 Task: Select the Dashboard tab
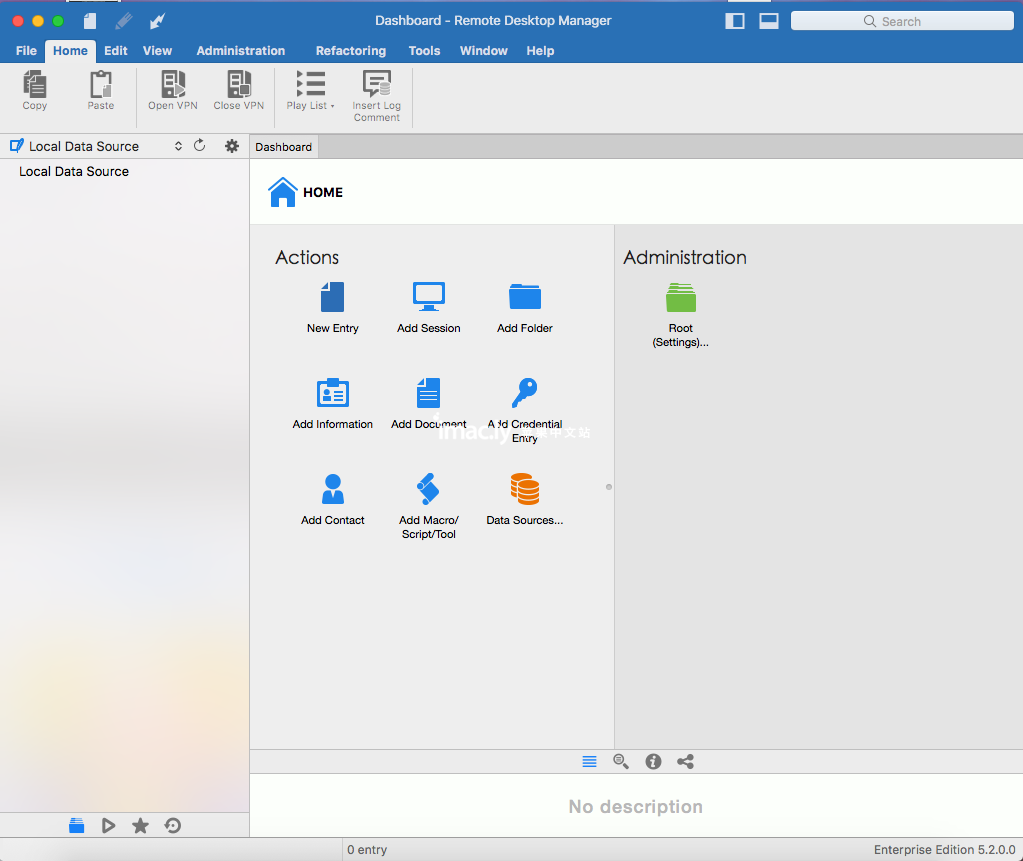pyautogui.click(x=284, y=147)
